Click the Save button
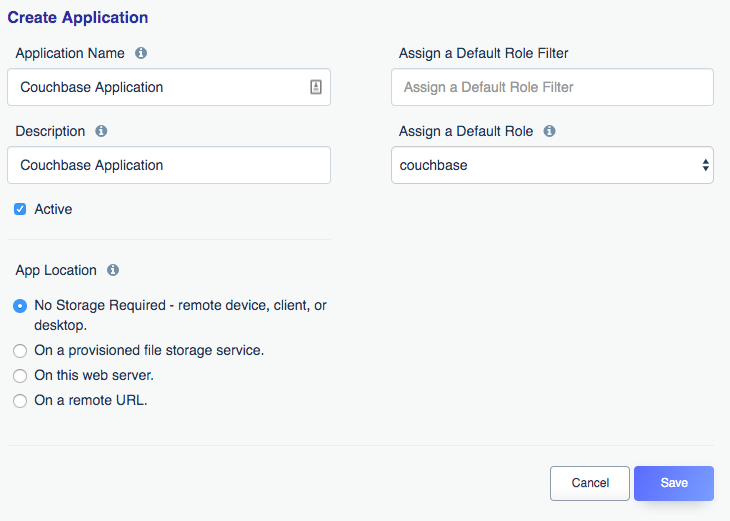Viewport: 730px width, 521px height. [674, 483]
